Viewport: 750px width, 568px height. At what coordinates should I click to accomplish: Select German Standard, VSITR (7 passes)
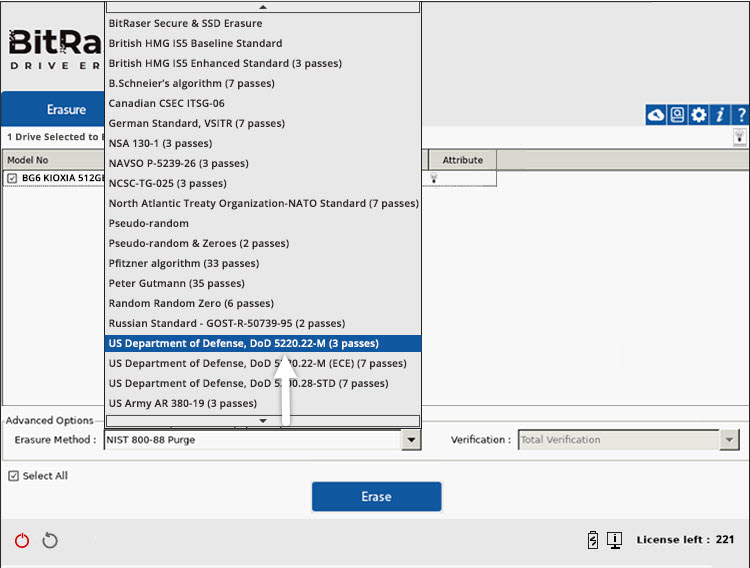263,123
